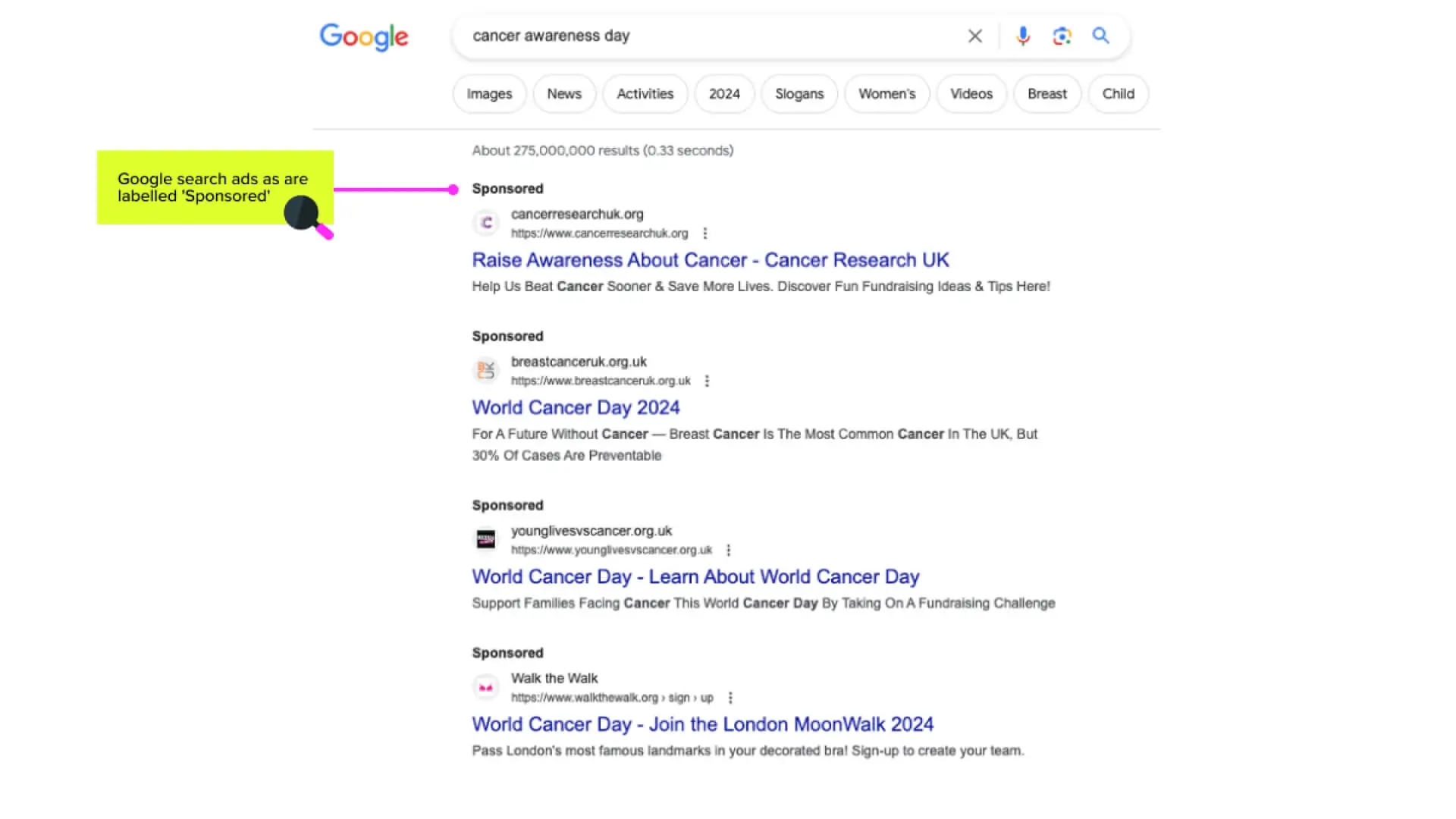Click the cancerresearchuk.org site name
Image resolution: width=1456 pixels, height=819 pixels.
577,215
